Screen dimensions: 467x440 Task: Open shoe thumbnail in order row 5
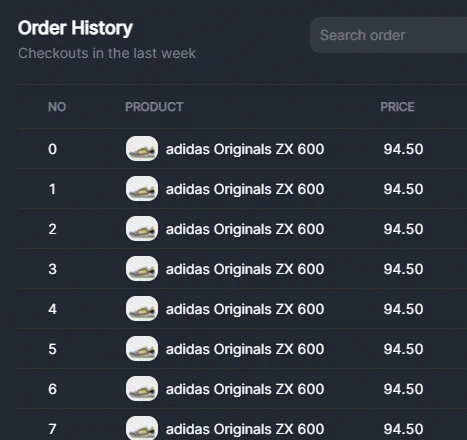point(142,349)
